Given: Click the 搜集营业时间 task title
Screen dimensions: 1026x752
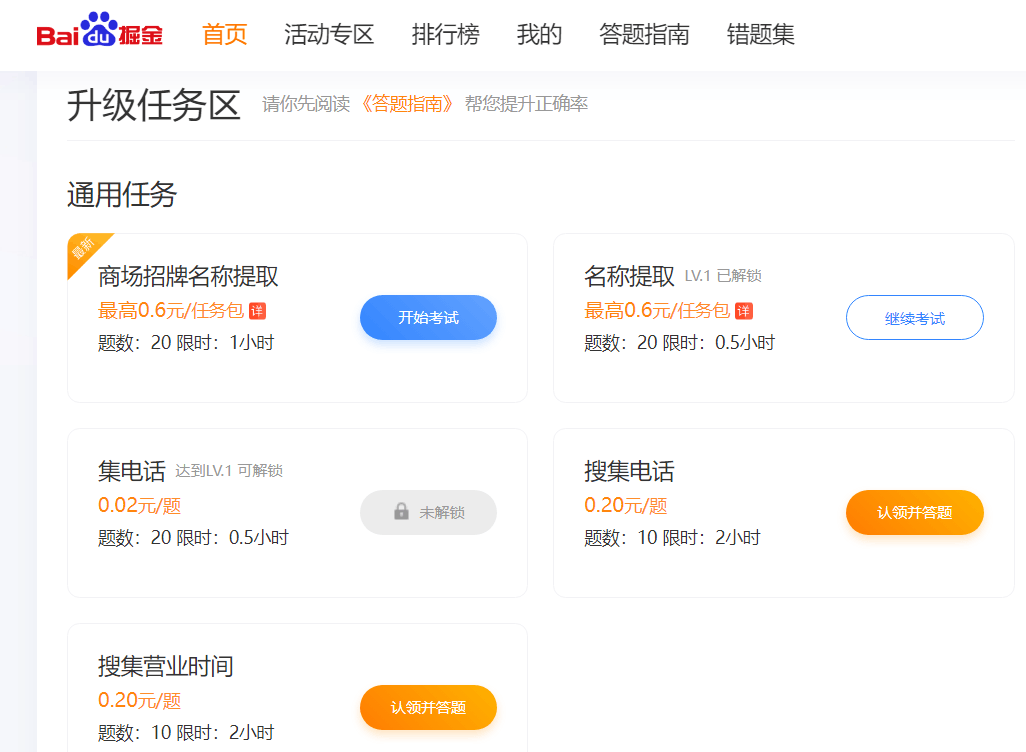Looking at the screenshot, I should pyautogui.click(x=166, y=666).
